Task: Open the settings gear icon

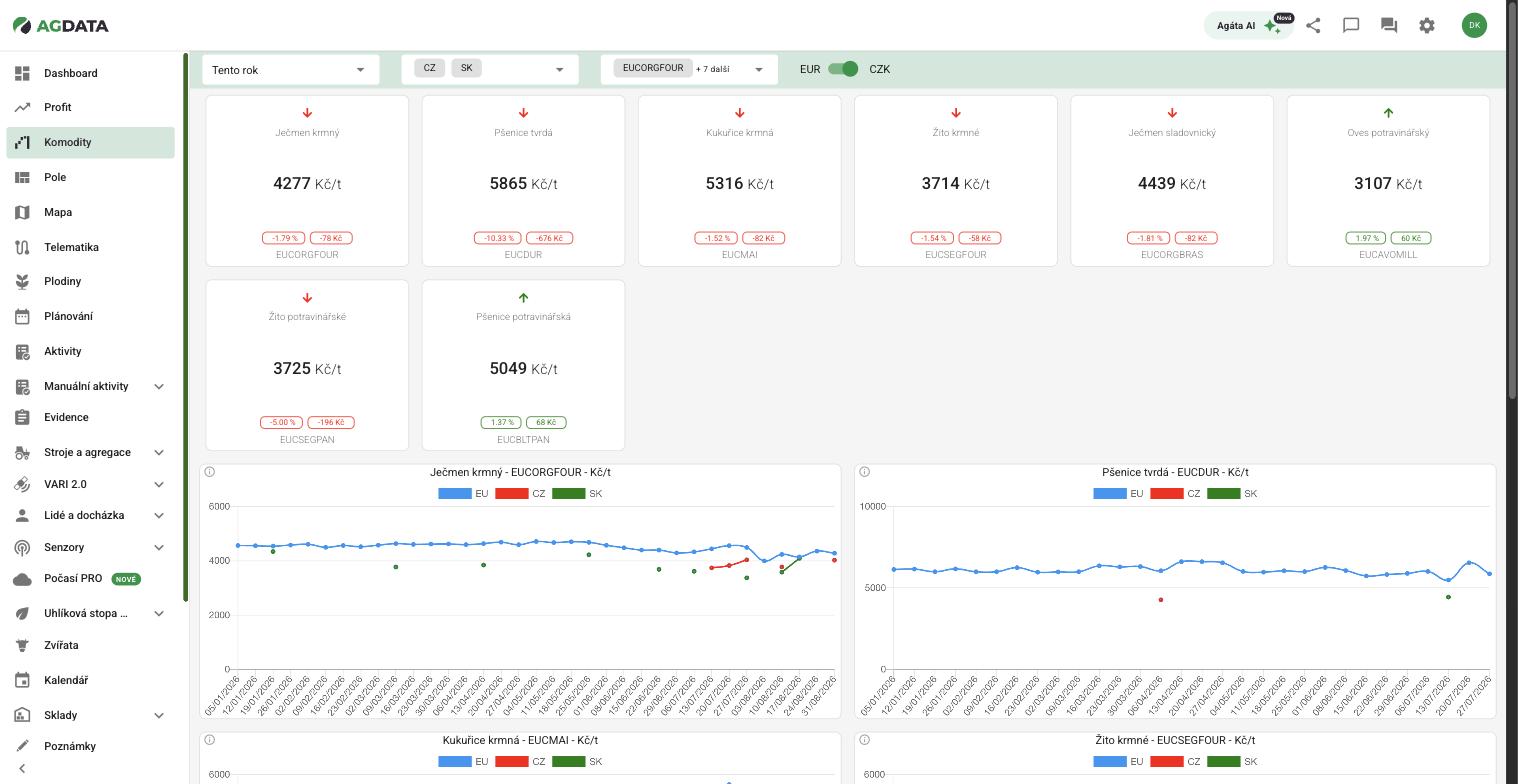Action: coord(1427,26)
